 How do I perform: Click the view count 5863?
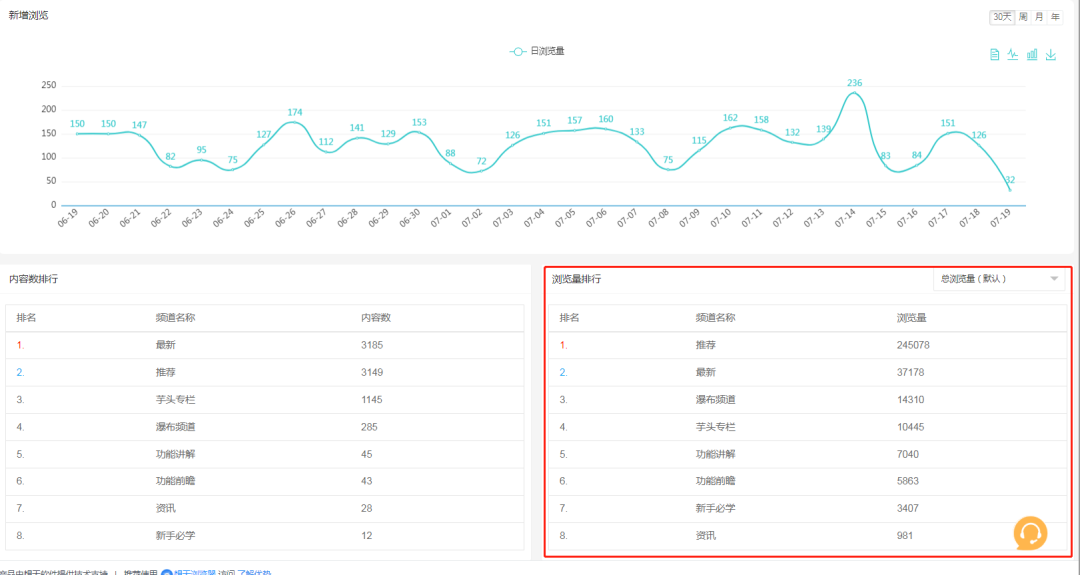click(908, 481)
